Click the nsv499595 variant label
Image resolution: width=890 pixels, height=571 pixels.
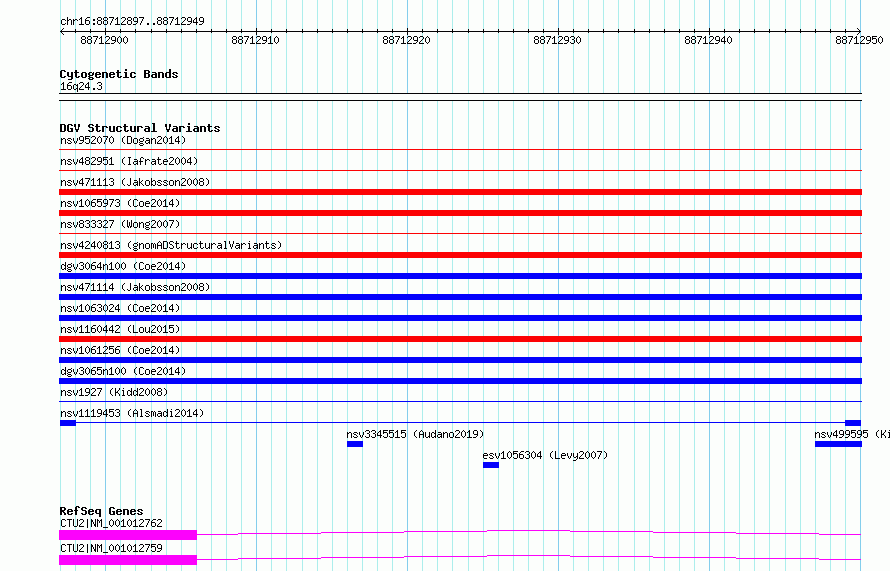pos(851,434)
